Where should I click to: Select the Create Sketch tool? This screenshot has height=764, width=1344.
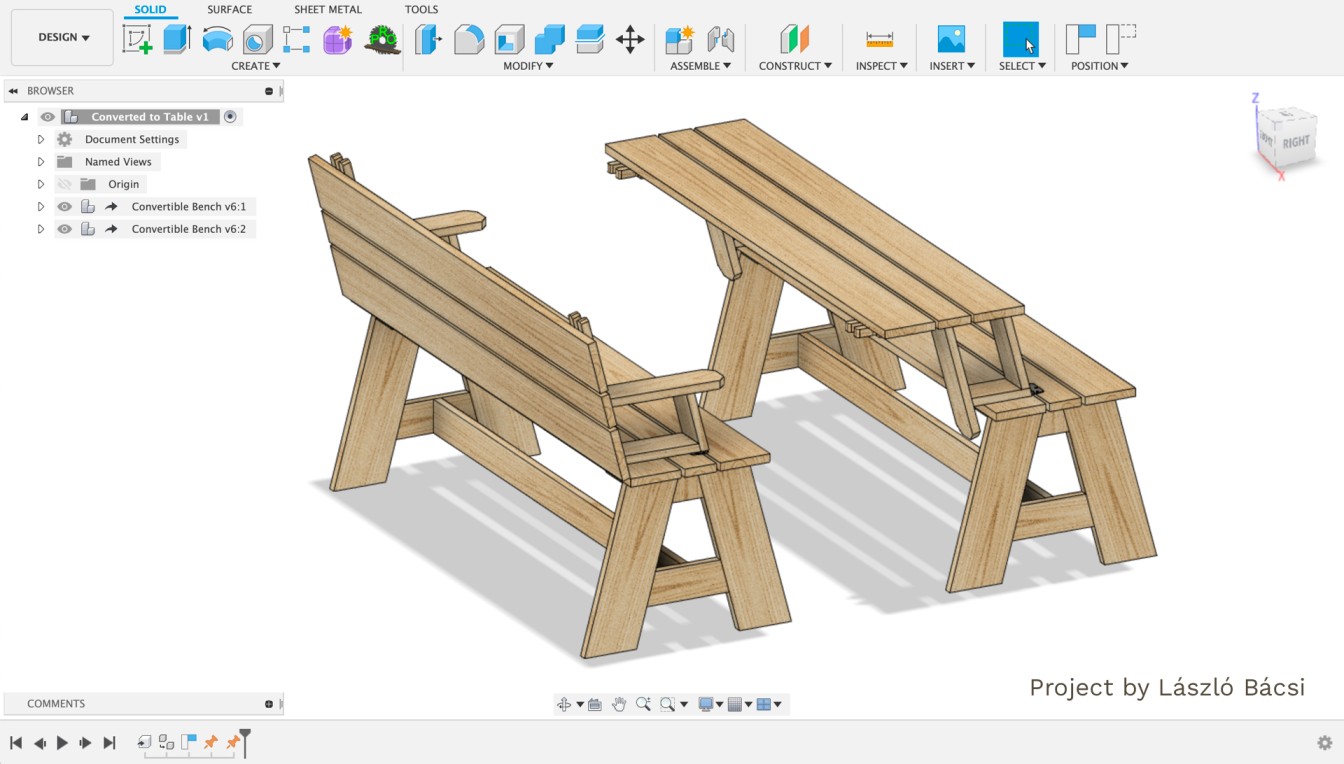137,40
